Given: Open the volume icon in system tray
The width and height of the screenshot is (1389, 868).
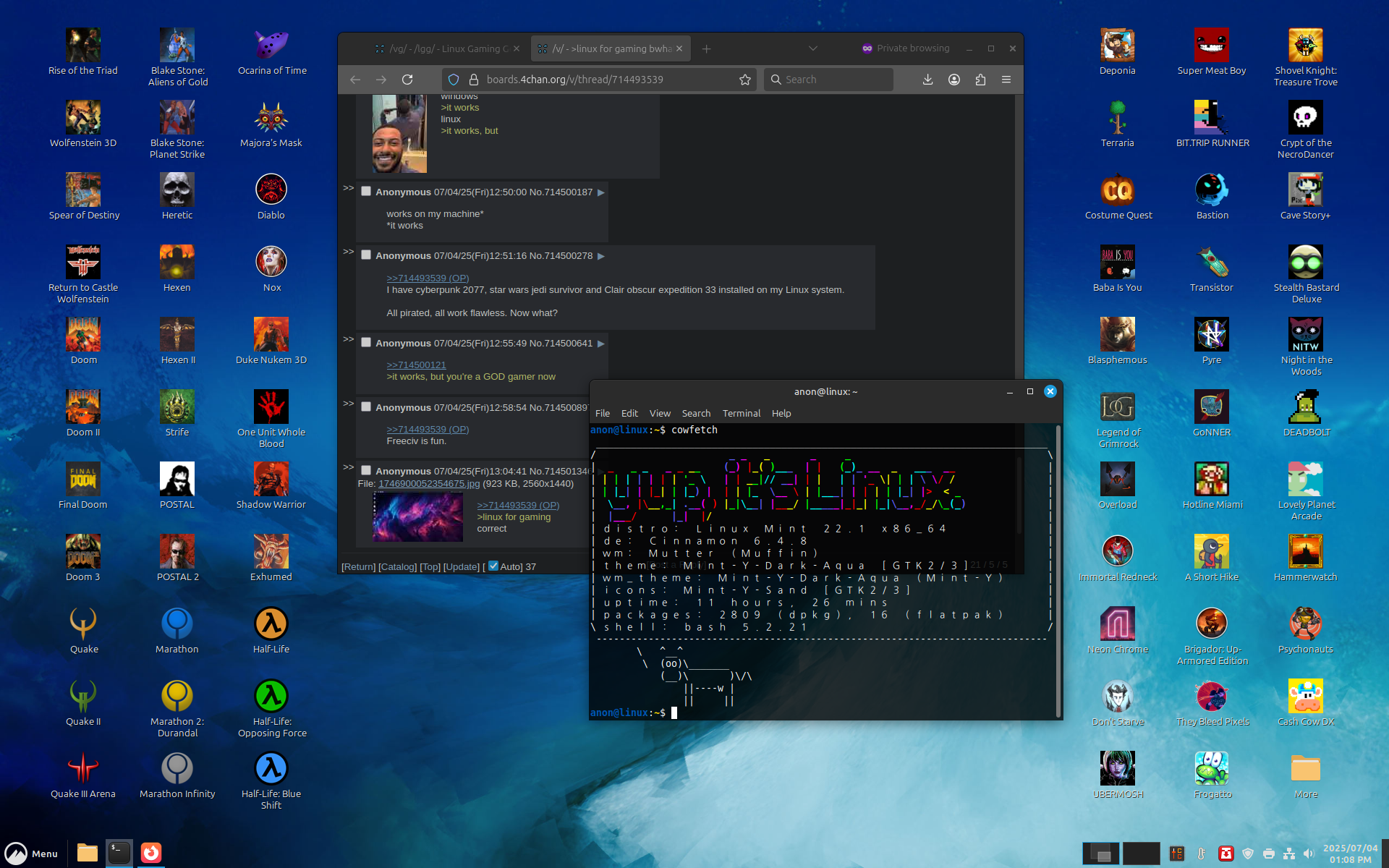Looking at the screenshot, I should [x=1308, y=854].
